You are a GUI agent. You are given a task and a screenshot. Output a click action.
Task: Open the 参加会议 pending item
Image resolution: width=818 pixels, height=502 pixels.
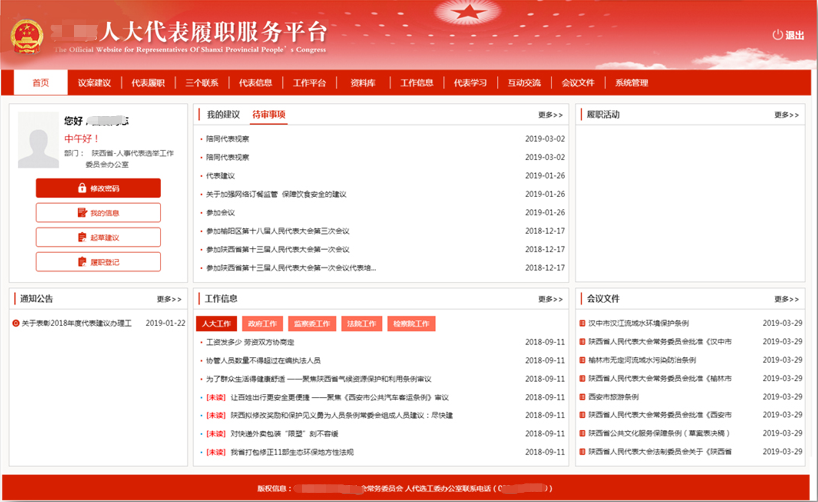[x=220, y=212]
